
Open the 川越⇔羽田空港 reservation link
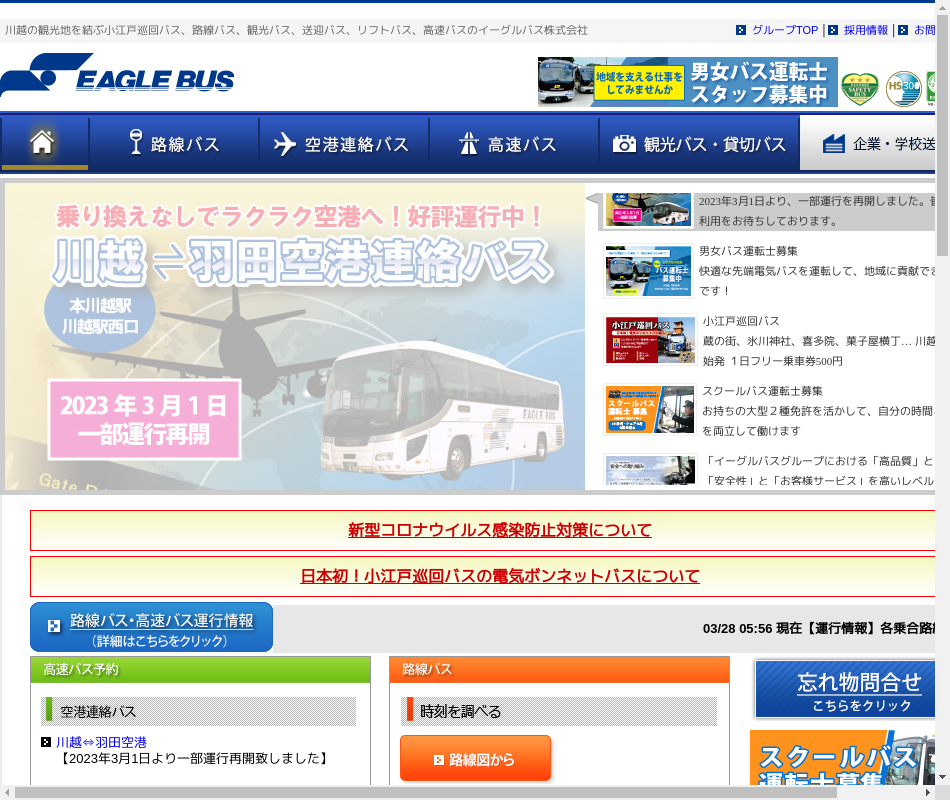(101, 742)
